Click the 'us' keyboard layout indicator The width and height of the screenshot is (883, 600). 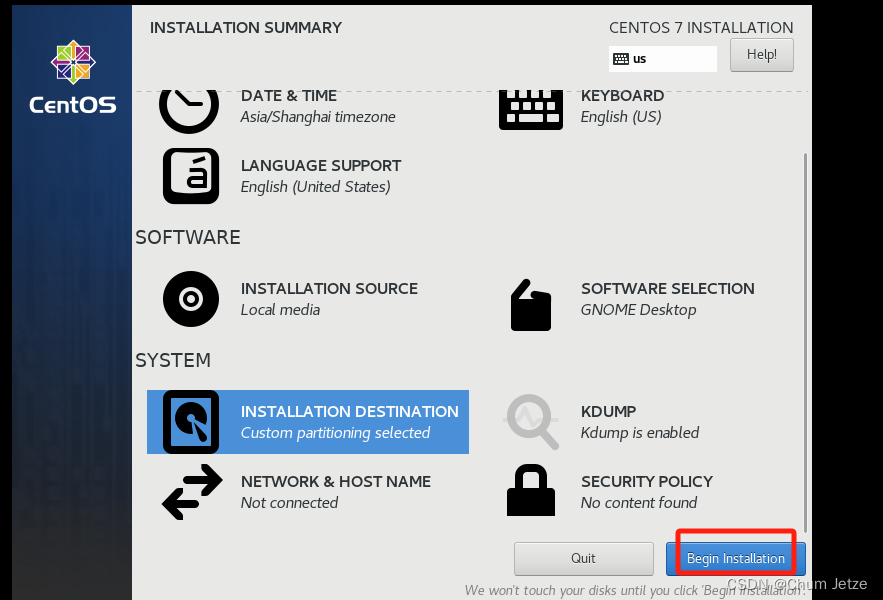pyautogui.click(x=663, y=59)
